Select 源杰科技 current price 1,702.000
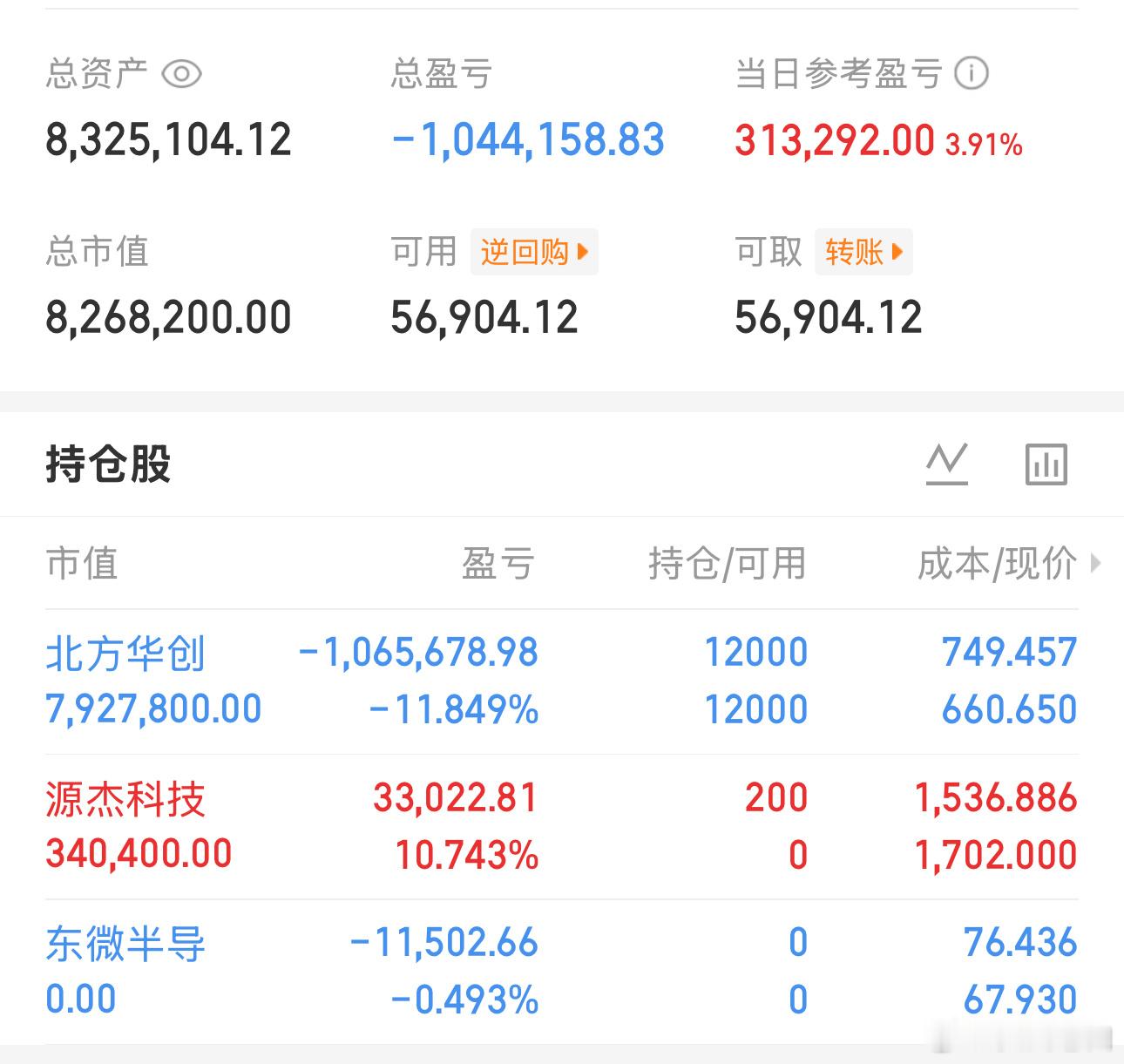Image resolution: width=1124 pixels, height=1064 pixels. [x=996, y=855]
